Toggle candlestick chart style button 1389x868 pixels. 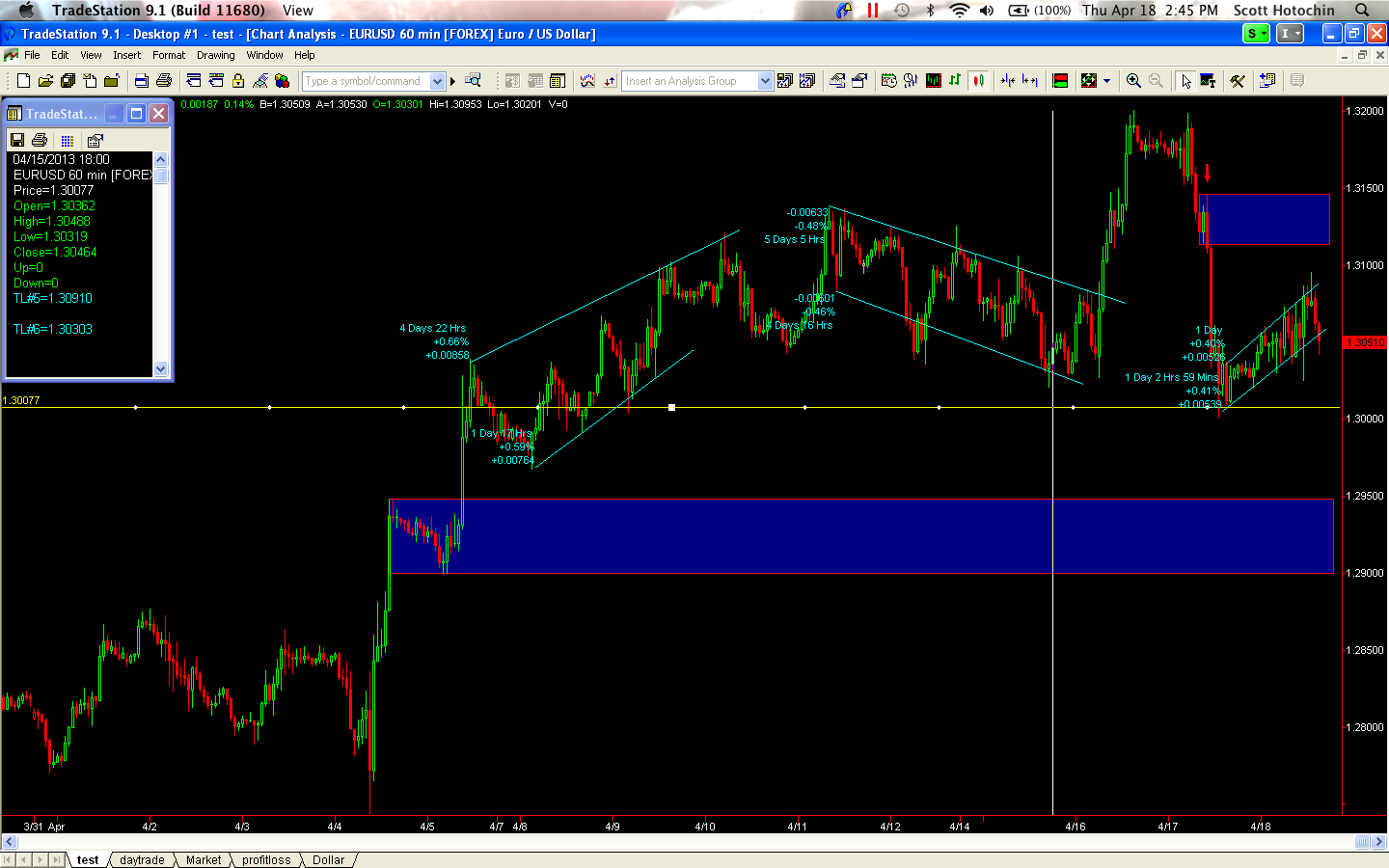click(979, 81)
